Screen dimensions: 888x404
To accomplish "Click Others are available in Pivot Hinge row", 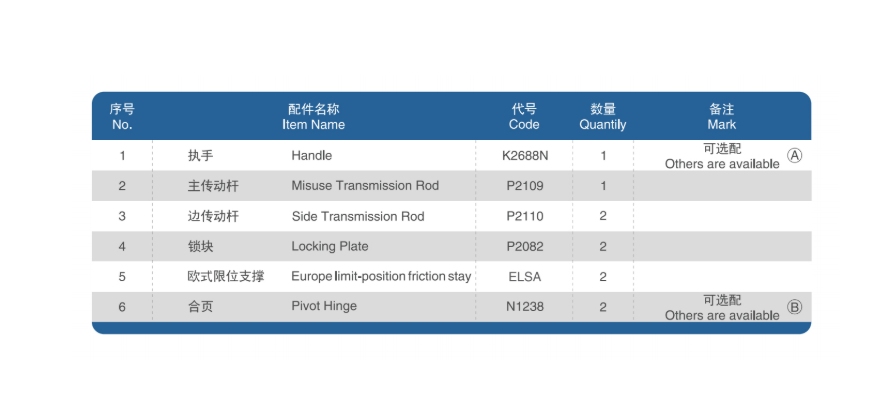I will tap(722, 316).
